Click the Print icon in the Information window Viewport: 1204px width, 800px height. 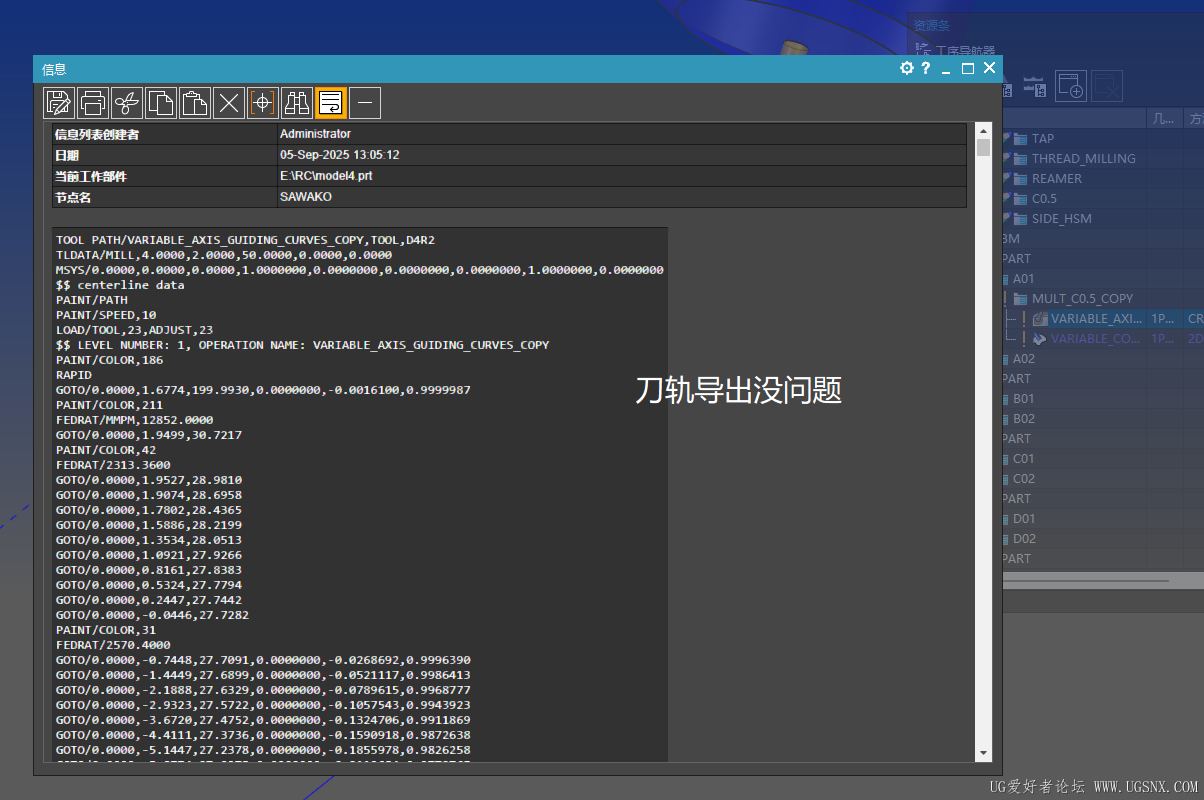tap(93, 102)
